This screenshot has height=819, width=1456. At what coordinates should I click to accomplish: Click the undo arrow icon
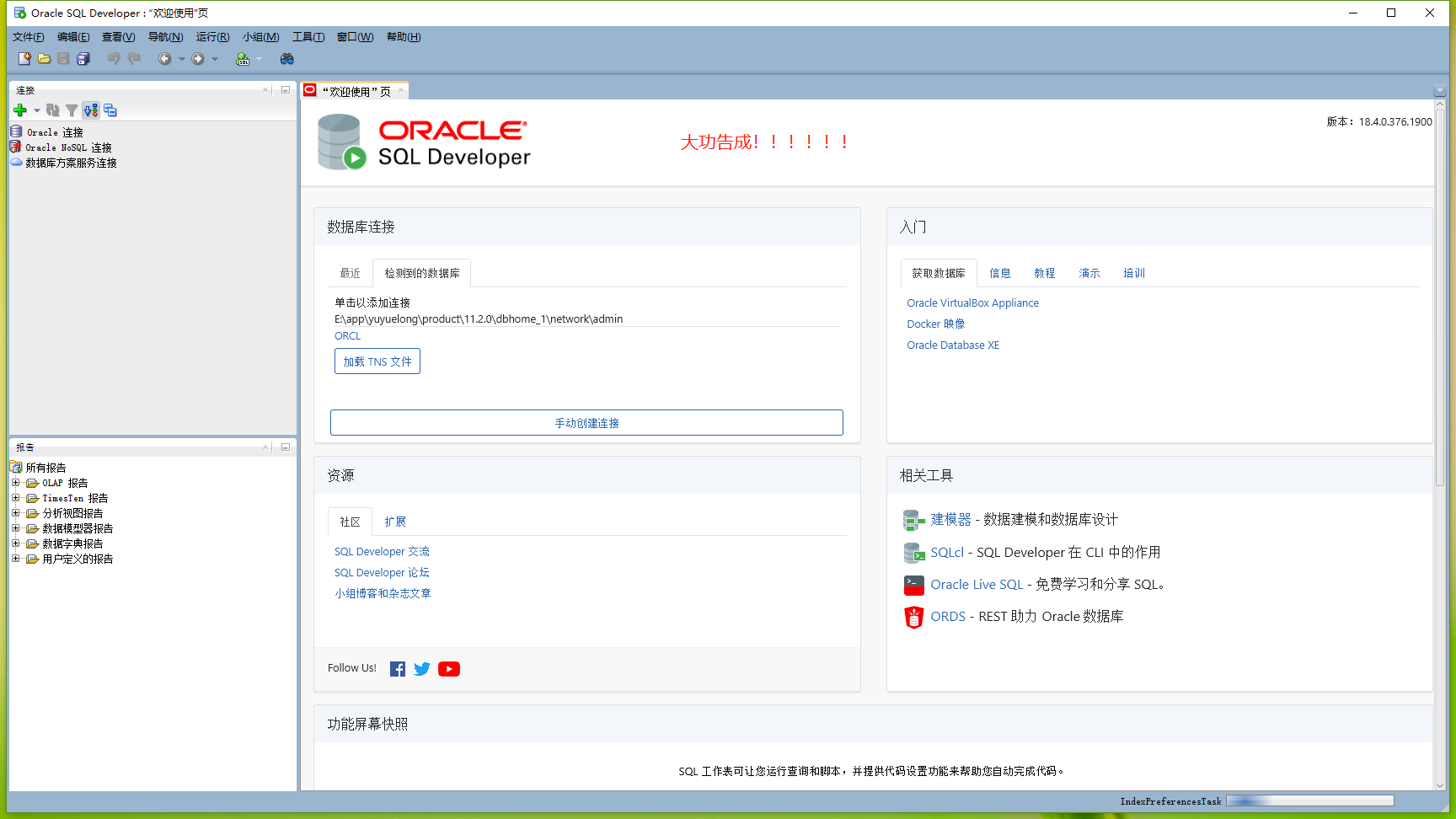pyautogui.click(x=115, y=59)
